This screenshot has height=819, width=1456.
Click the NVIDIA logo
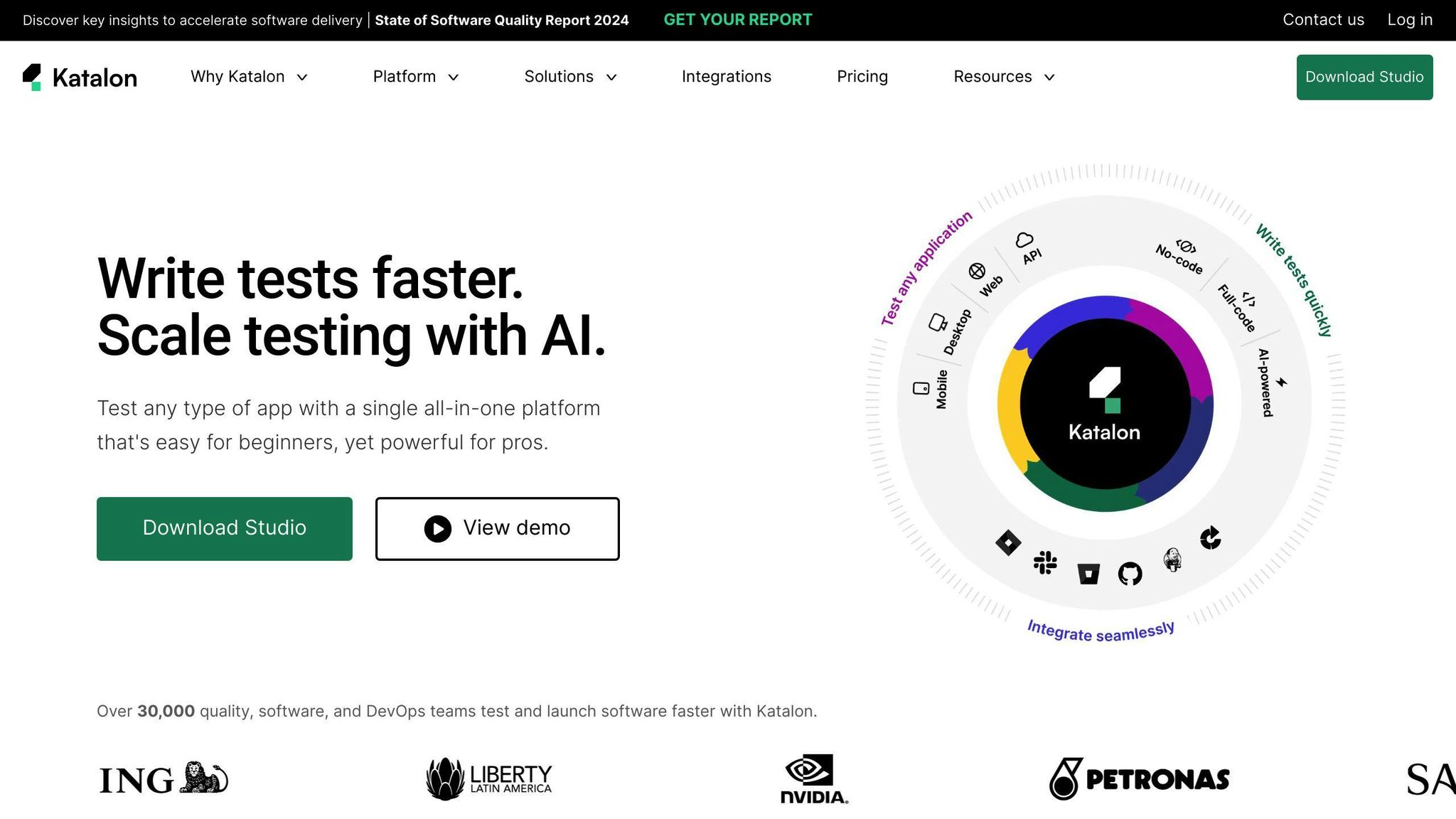click(x=814, y=779)
